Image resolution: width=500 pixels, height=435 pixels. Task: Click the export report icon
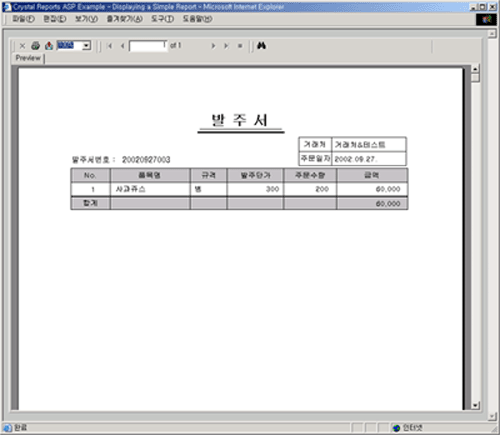49,46
